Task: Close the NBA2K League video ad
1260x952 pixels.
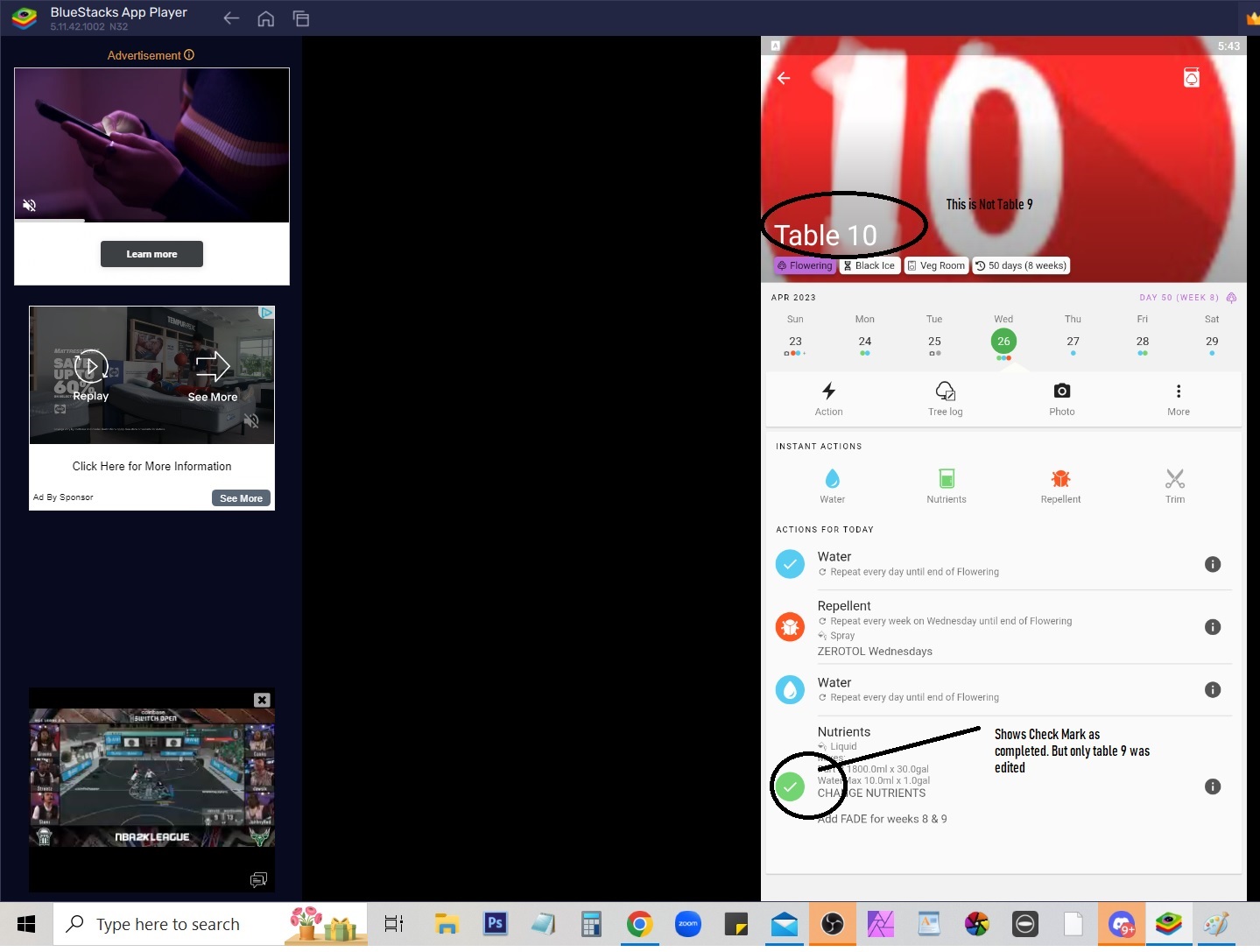Action: (x=261, y=700)
